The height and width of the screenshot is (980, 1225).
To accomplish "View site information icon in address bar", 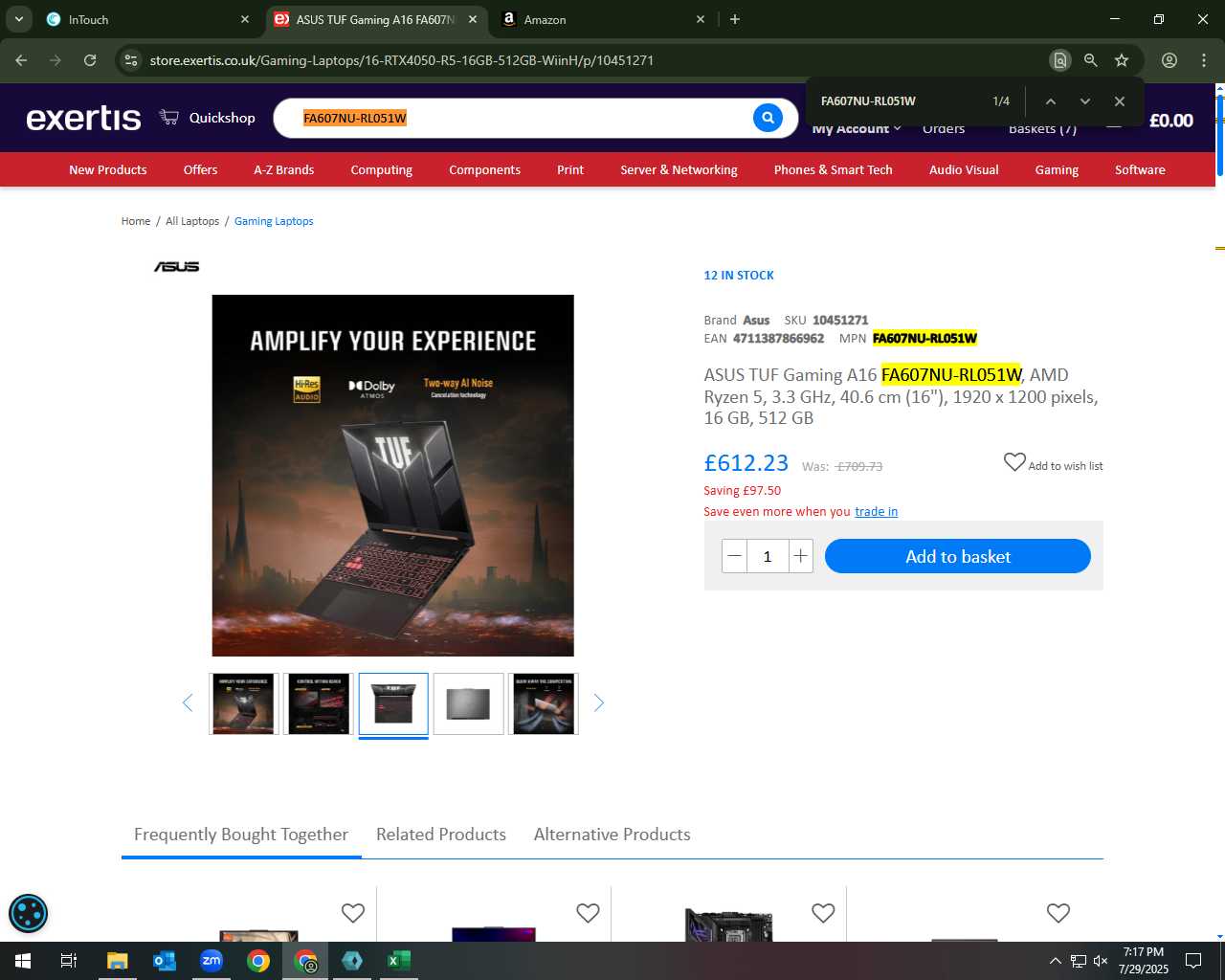I will (131, 60).
